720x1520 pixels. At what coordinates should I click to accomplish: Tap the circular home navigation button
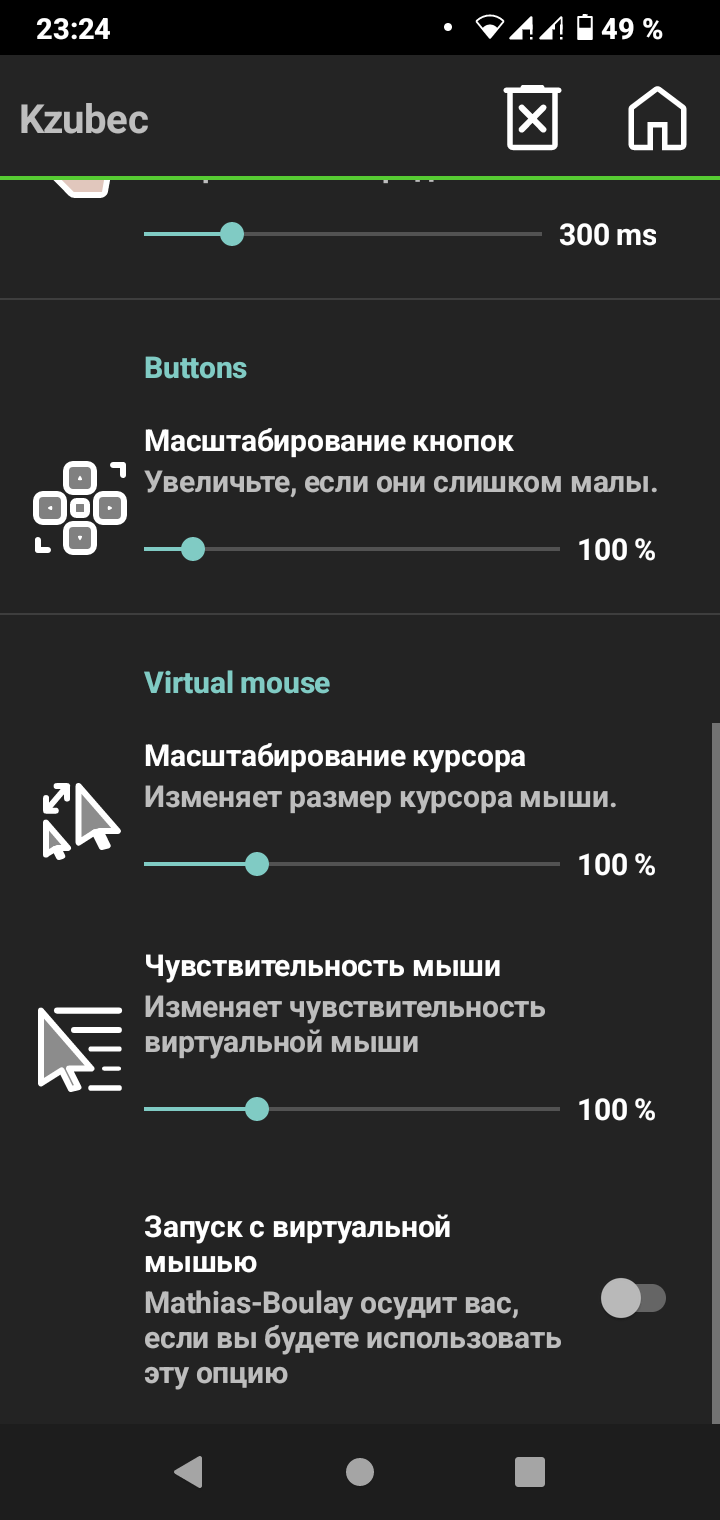click(x=360, y=1471)
